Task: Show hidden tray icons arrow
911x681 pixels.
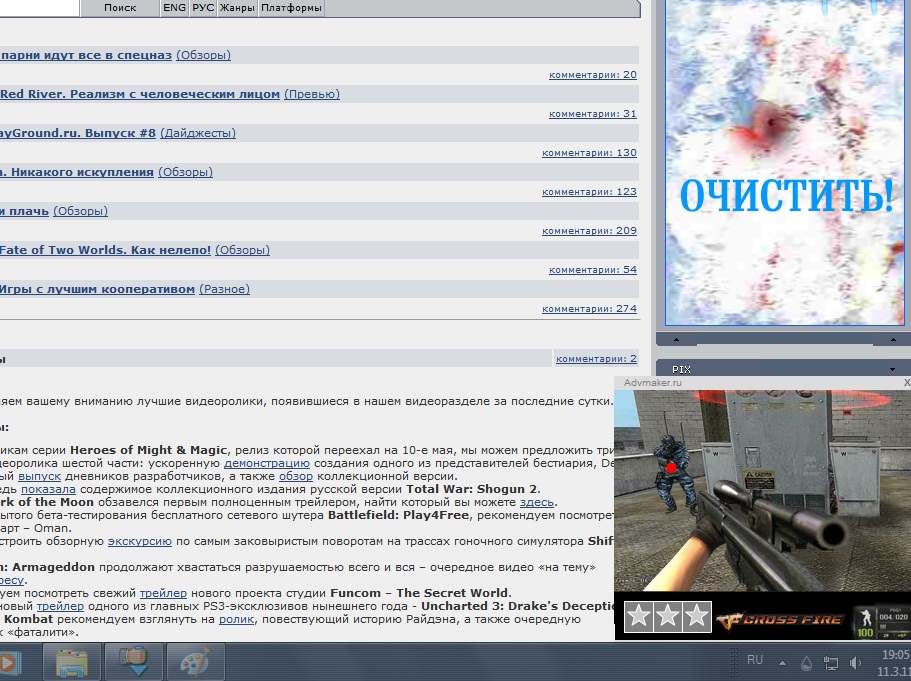Action: click(782, 662)
